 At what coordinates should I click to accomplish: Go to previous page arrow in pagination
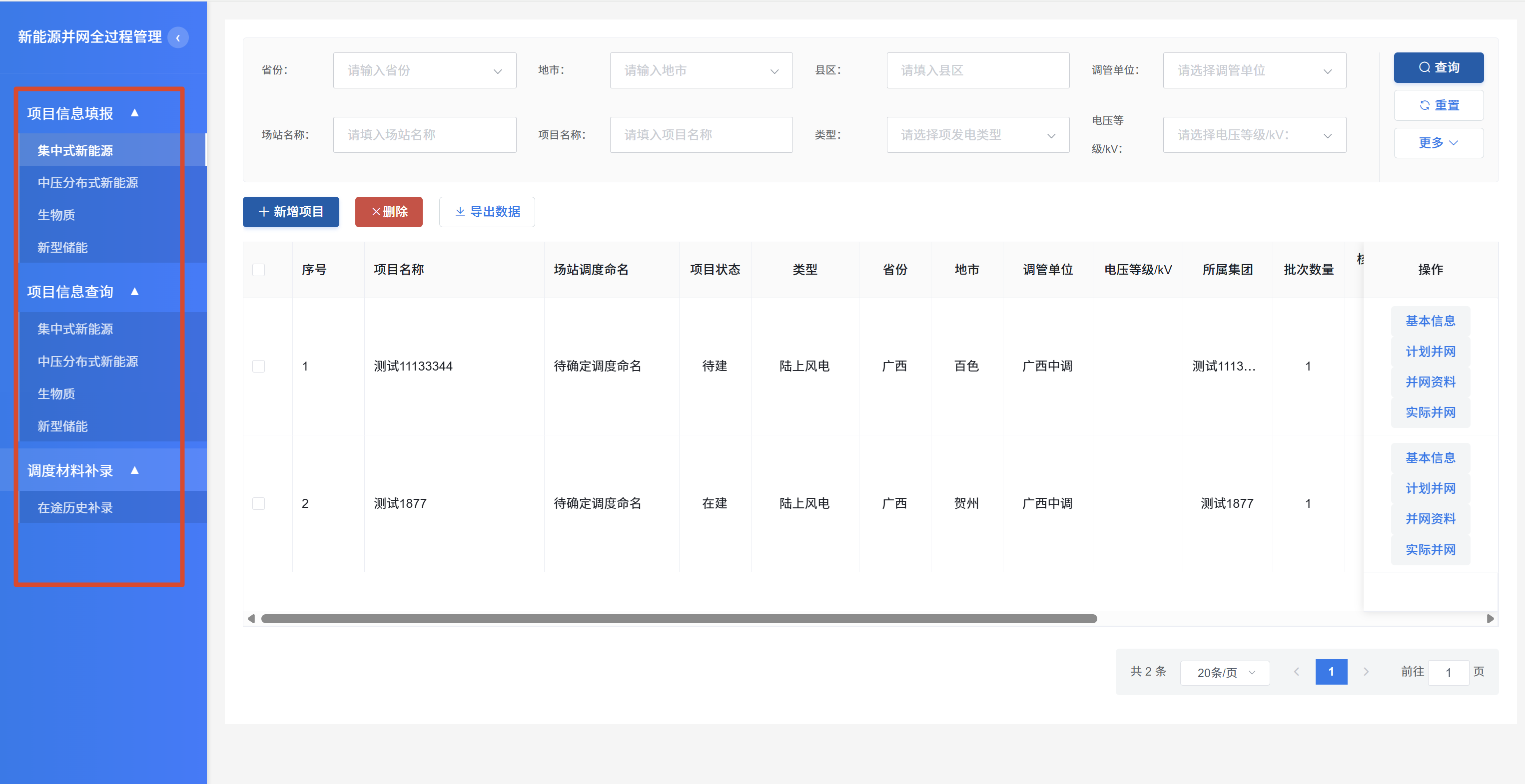point(1297,672)
